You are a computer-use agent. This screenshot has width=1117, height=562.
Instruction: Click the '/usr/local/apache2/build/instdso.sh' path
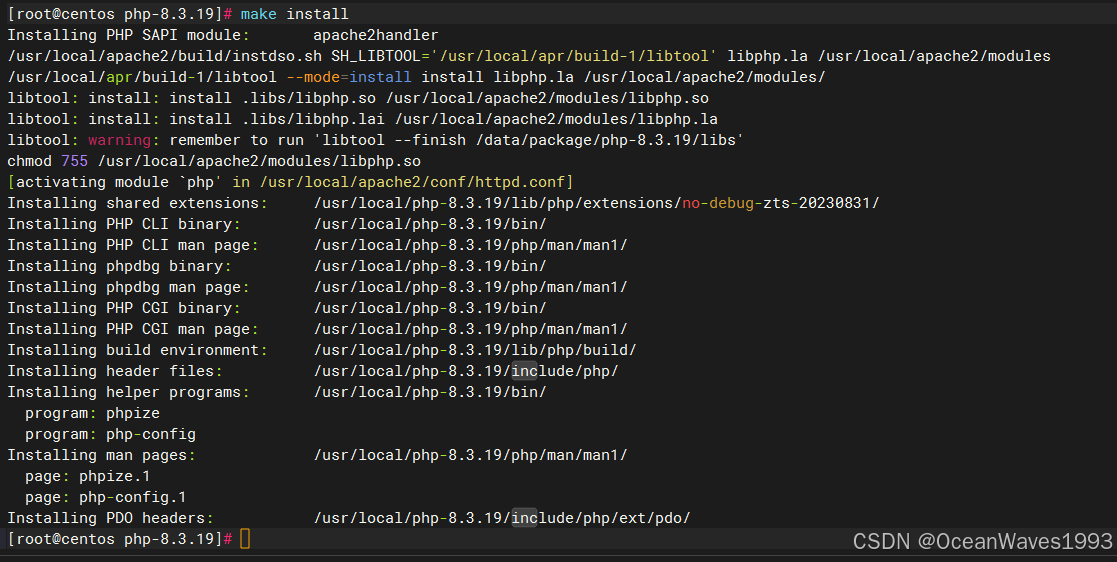pos(165,56)
